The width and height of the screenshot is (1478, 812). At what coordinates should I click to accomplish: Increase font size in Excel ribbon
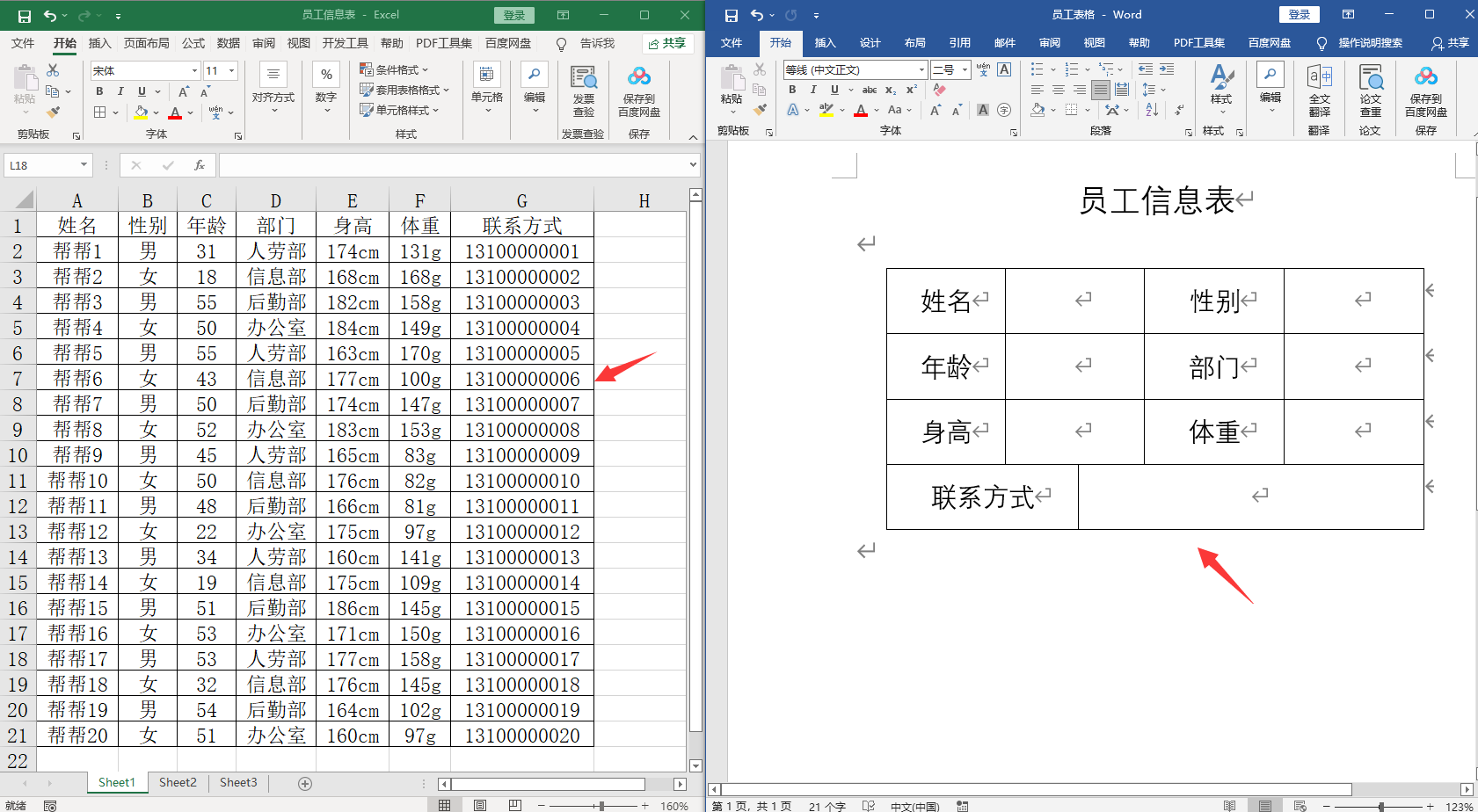(184, 91)
